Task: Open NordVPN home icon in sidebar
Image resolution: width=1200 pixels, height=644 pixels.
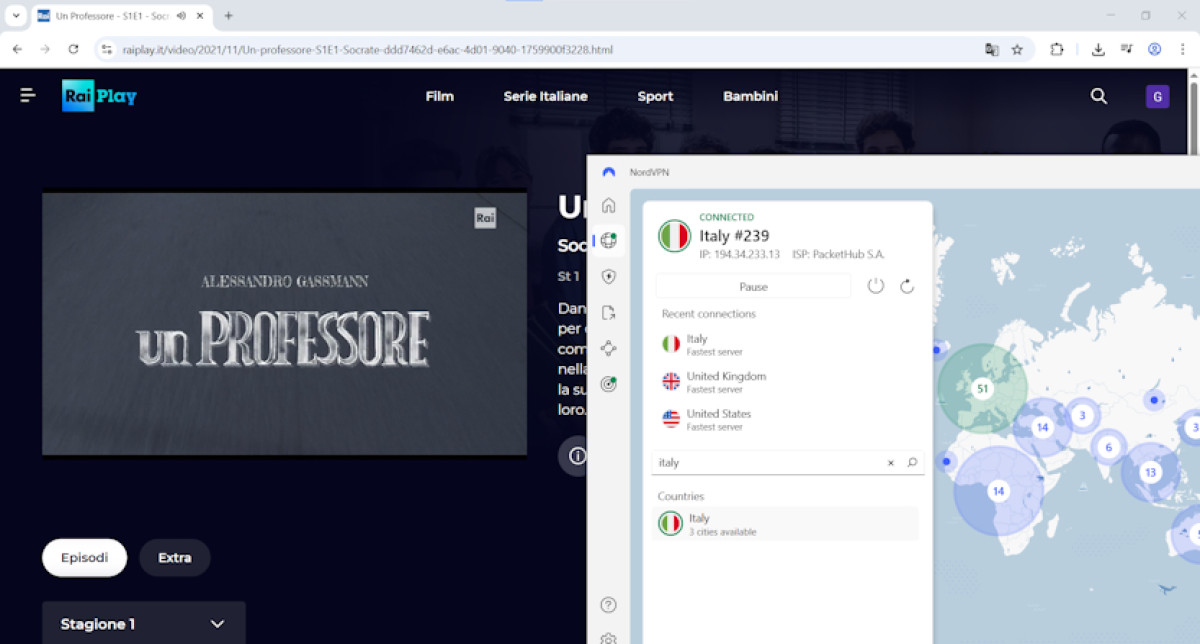Action: tap(608, 205)
